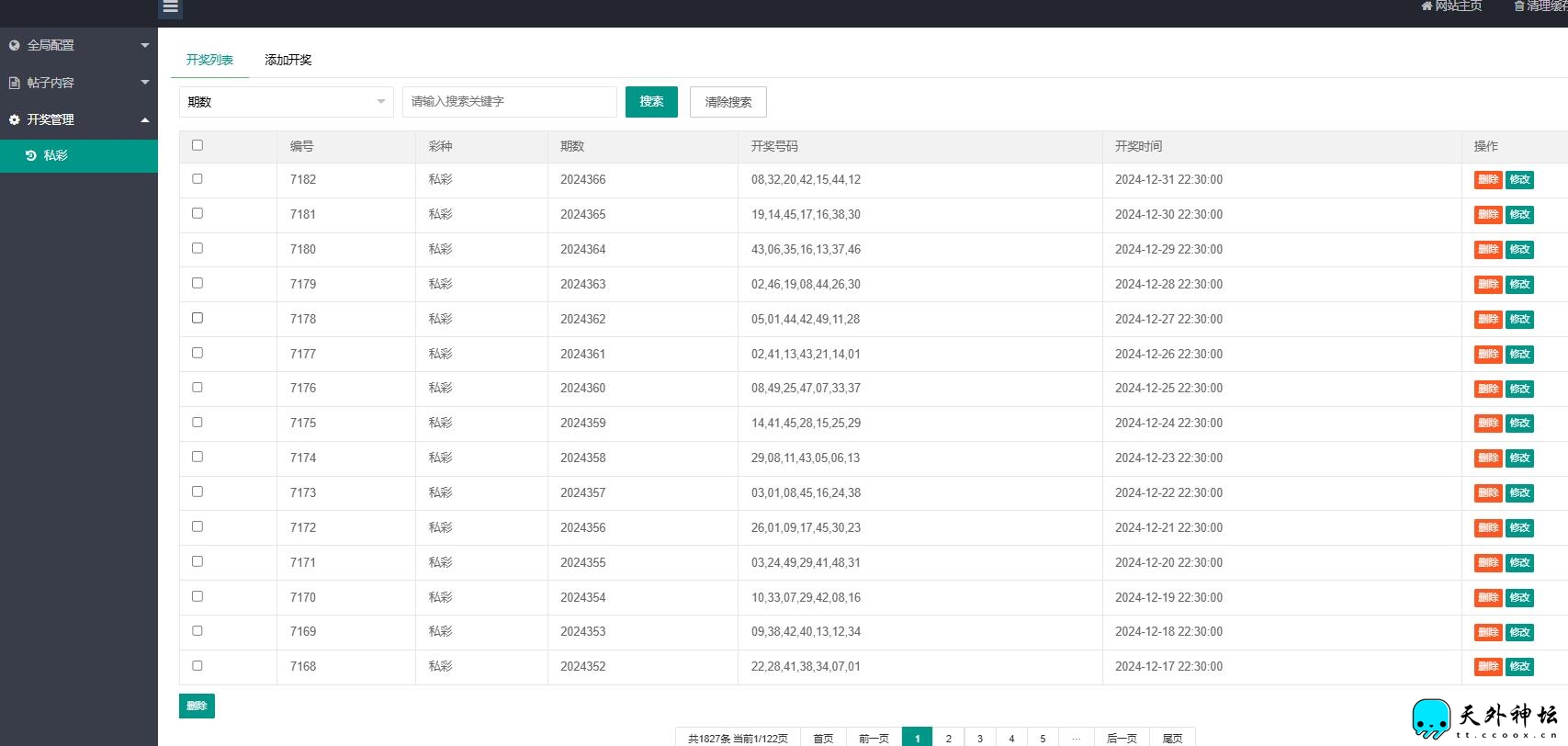1568x746 pixels.
Task: Select pagination page 5
Action: pyautogui.click(x=1043, y=738)
